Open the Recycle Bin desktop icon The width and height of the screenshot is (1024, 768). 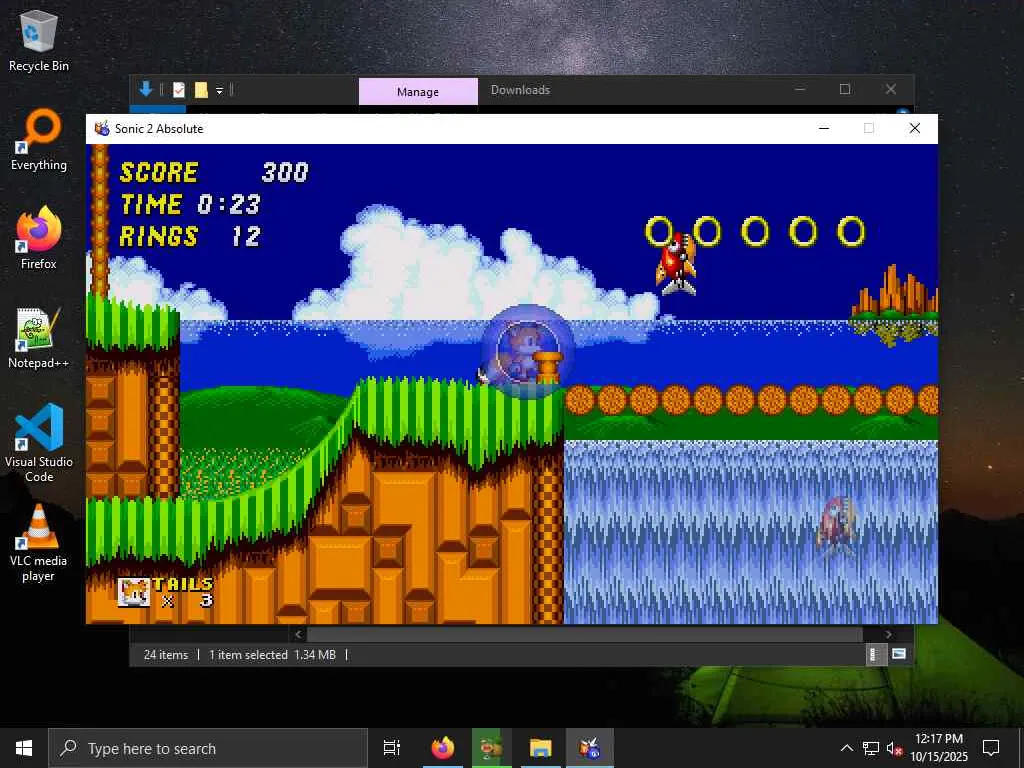click(38, 42)
